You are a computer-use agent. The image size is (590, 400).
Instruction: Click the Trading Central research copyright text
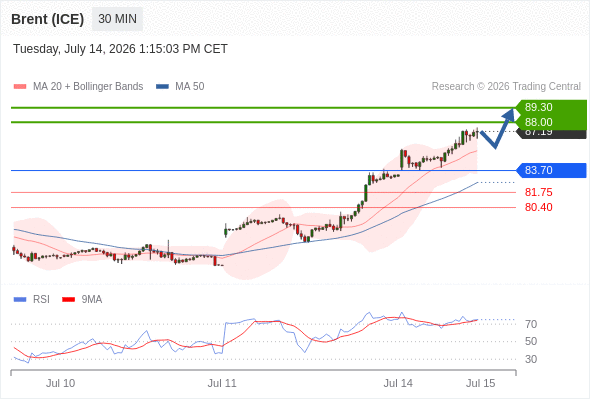click(x=506, y=87)
